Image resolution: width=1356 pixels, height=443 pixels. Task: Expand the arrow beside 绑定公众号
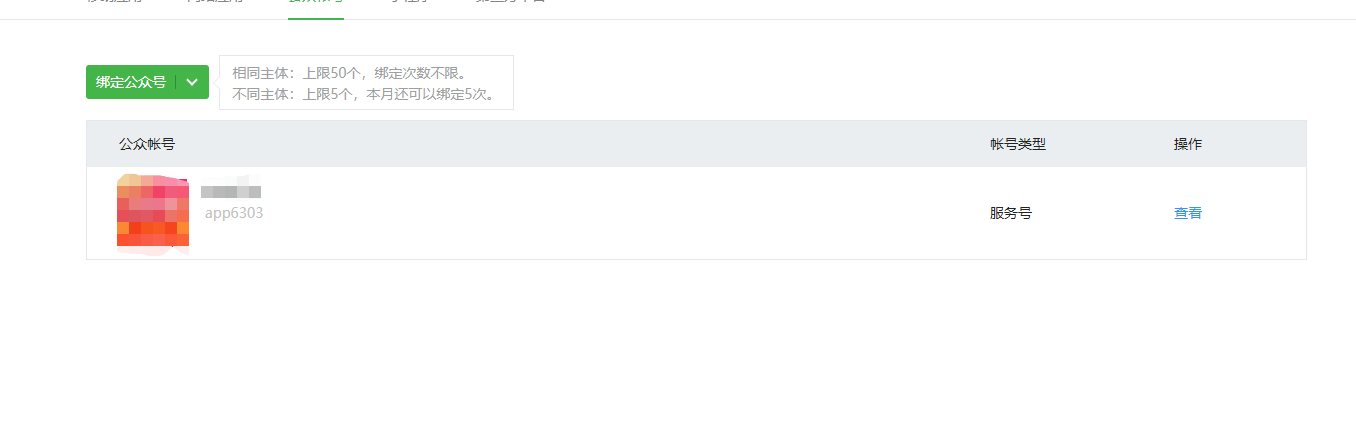click(193, 82)
